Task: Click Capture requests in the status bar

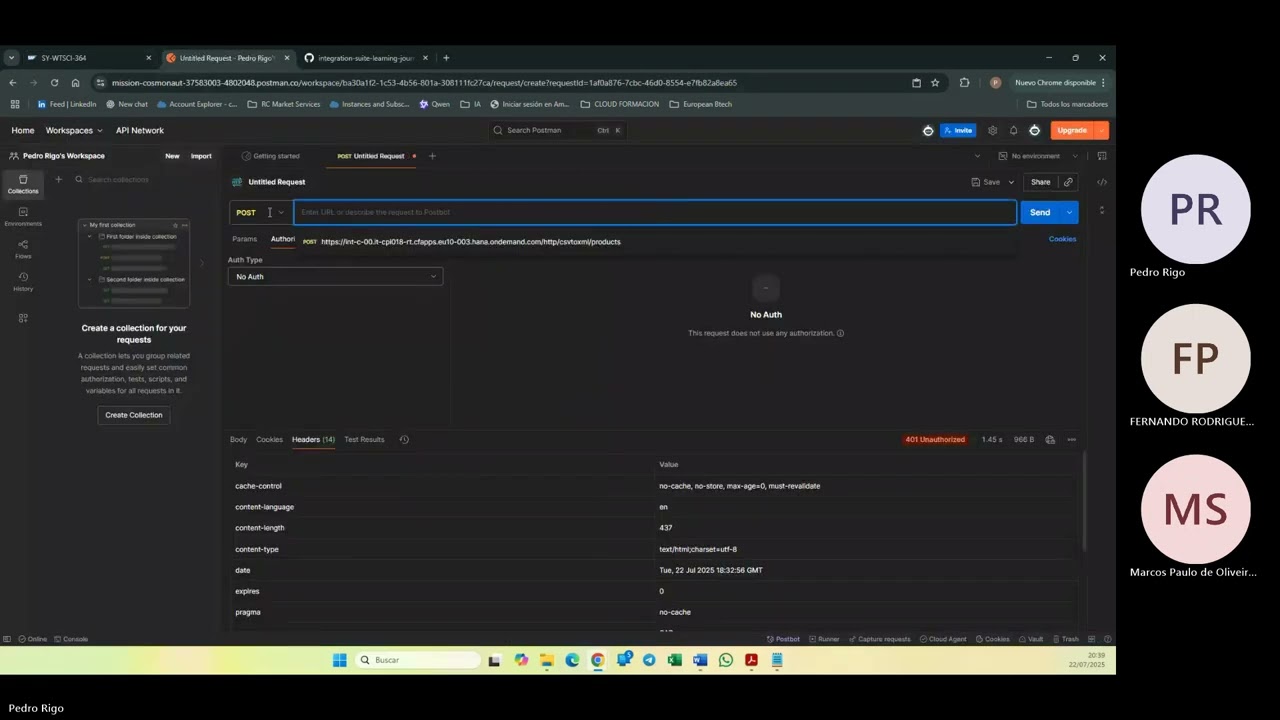Action: 879,639
